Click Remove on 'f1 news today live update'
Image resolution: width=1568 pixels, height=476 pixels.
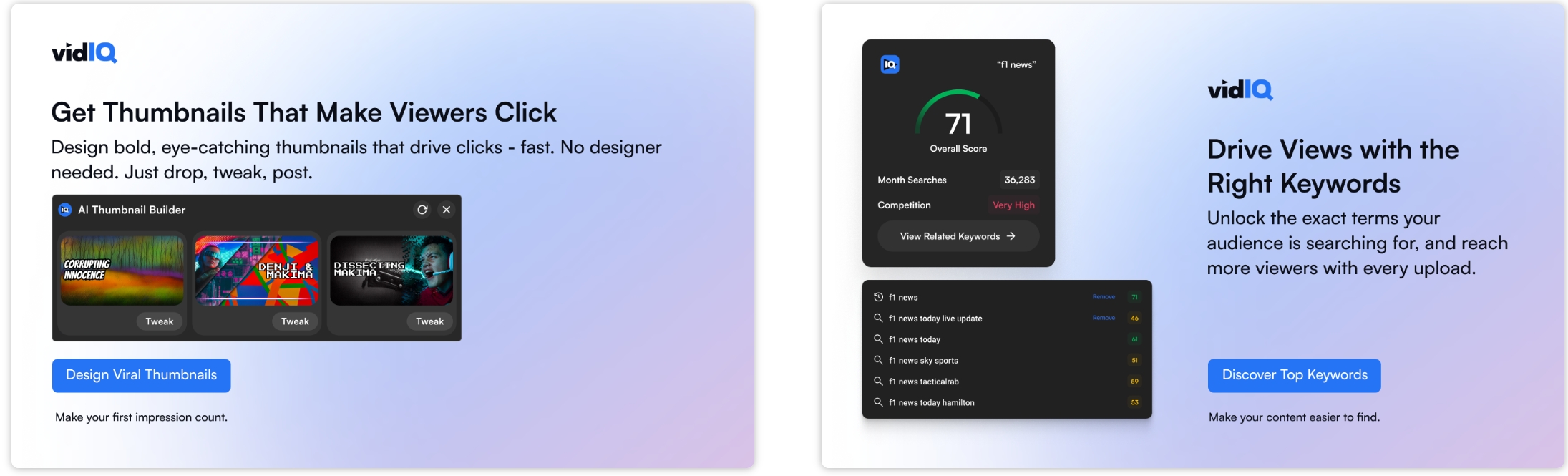tap(1103, 318)
